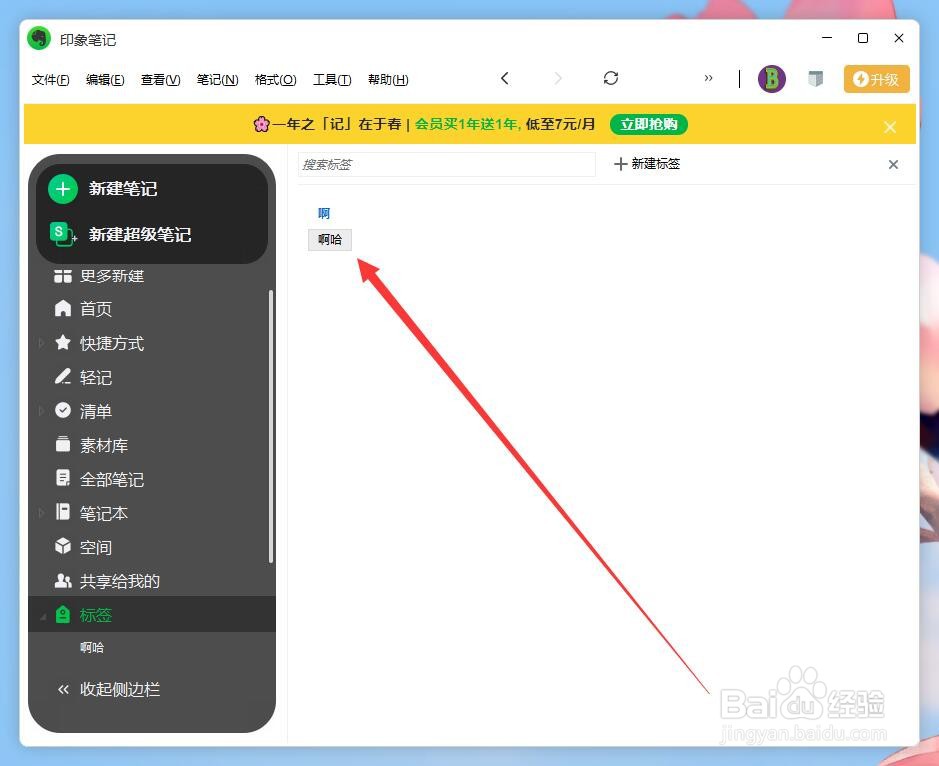Click the green plus new note icon
Image resolution: width=939 pixels, height=766 pixels.
click(x=63, y=189)
